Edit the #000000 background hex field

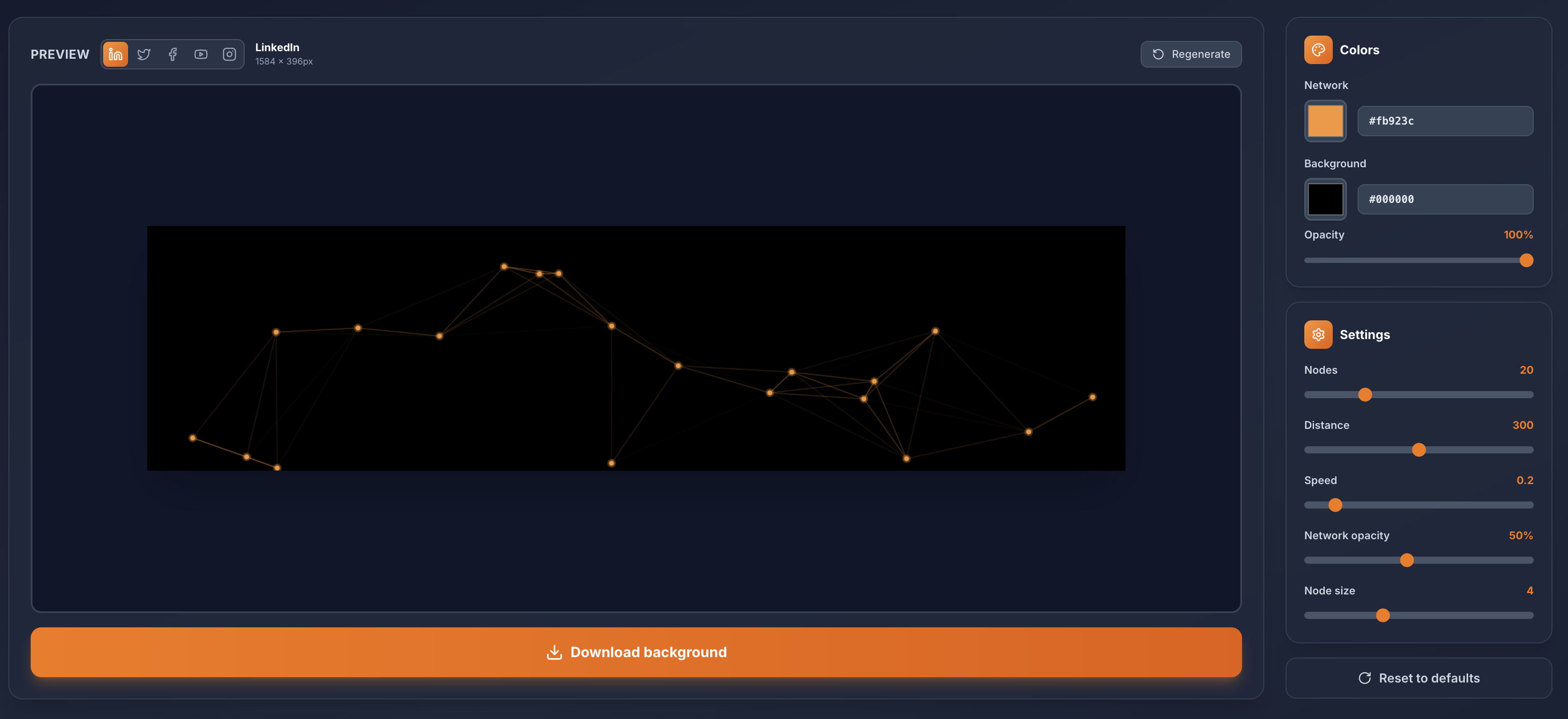coord(1445,199)
